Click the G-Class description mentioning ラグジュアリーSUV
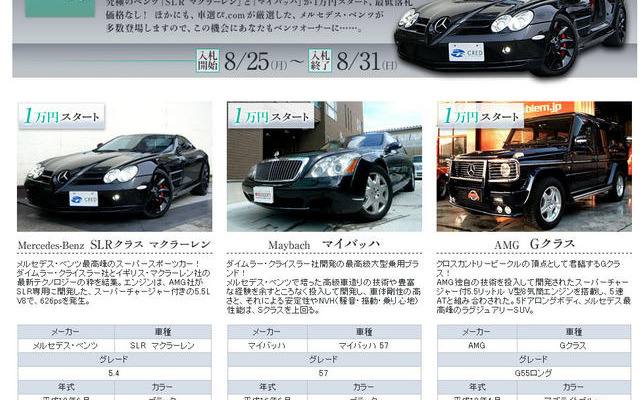Image resolution: width=640 pixels, height=400 pixels. 534,287
